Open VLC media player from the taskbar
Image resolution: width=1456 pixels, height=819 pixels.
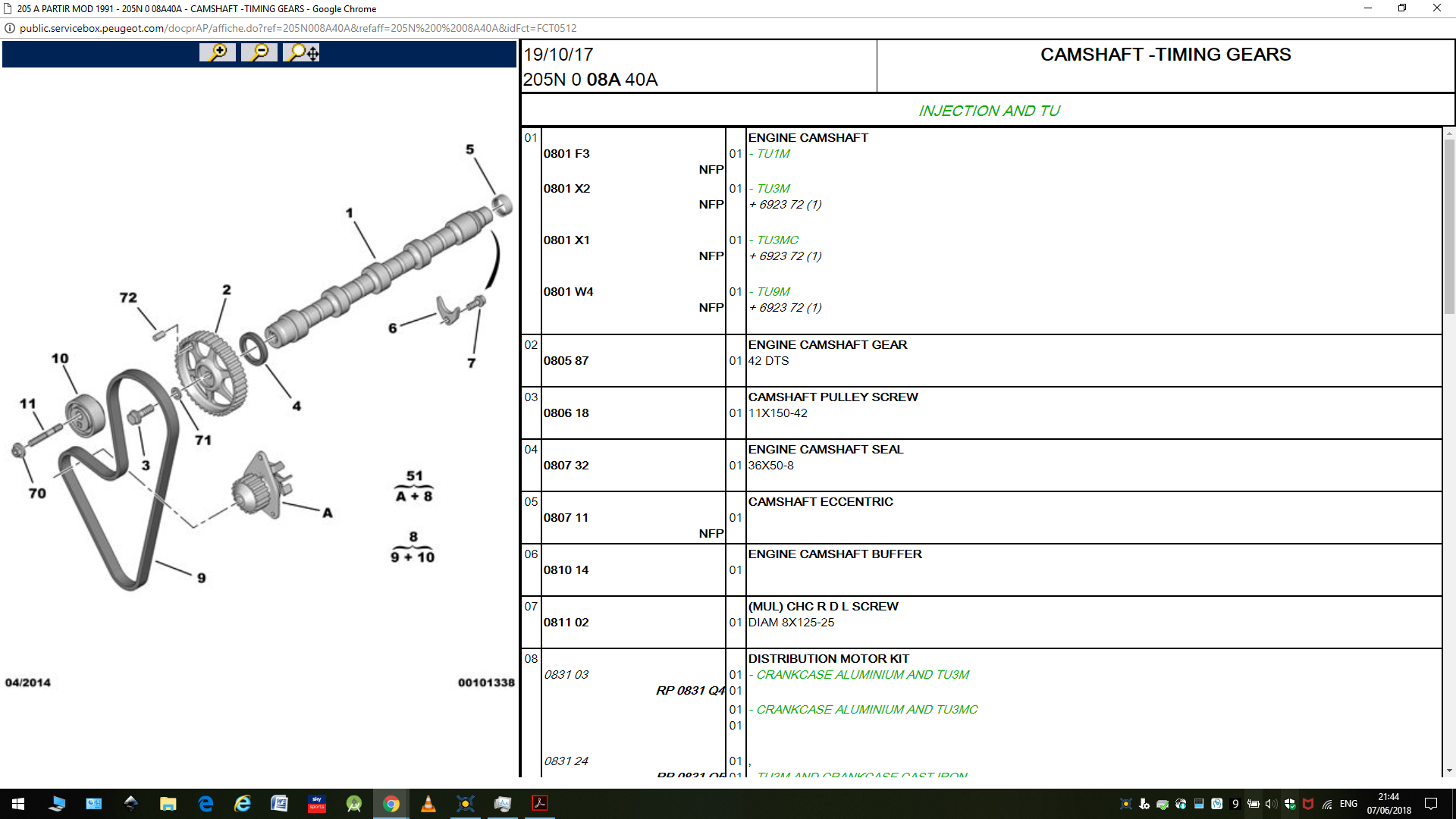[428, 804]
